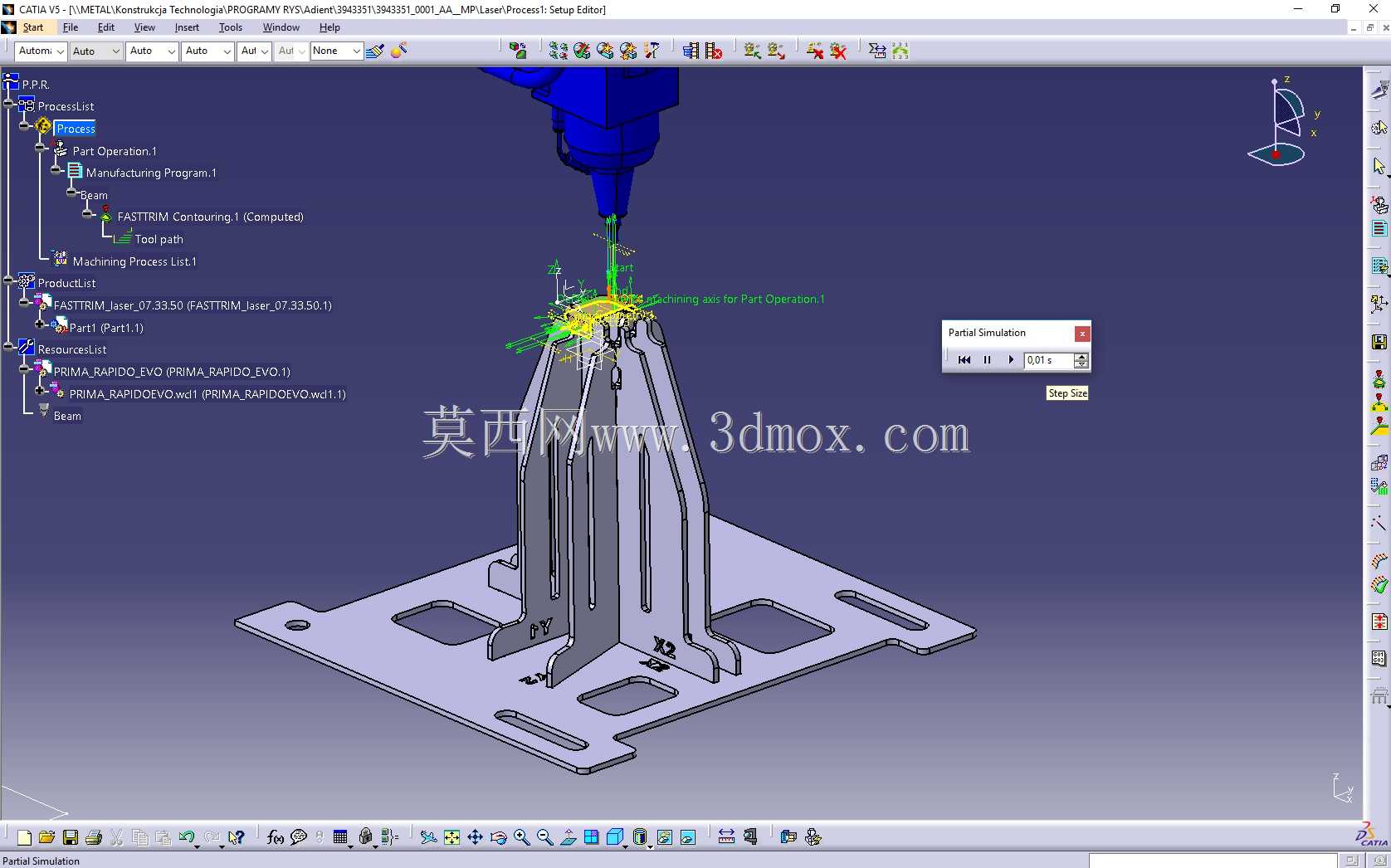Click the Select arrow icon in right toolbar
Screen dimensions: 1391x868
(1379, 167)
